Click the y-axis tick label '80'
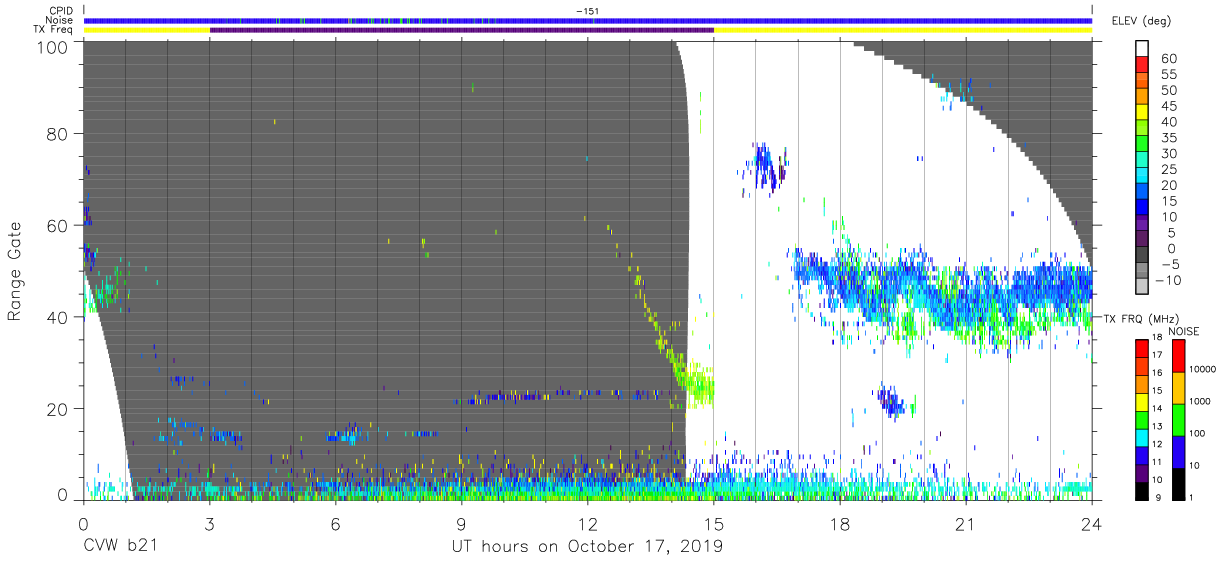The image size is (1228, 567). click(x=59, y=134)
